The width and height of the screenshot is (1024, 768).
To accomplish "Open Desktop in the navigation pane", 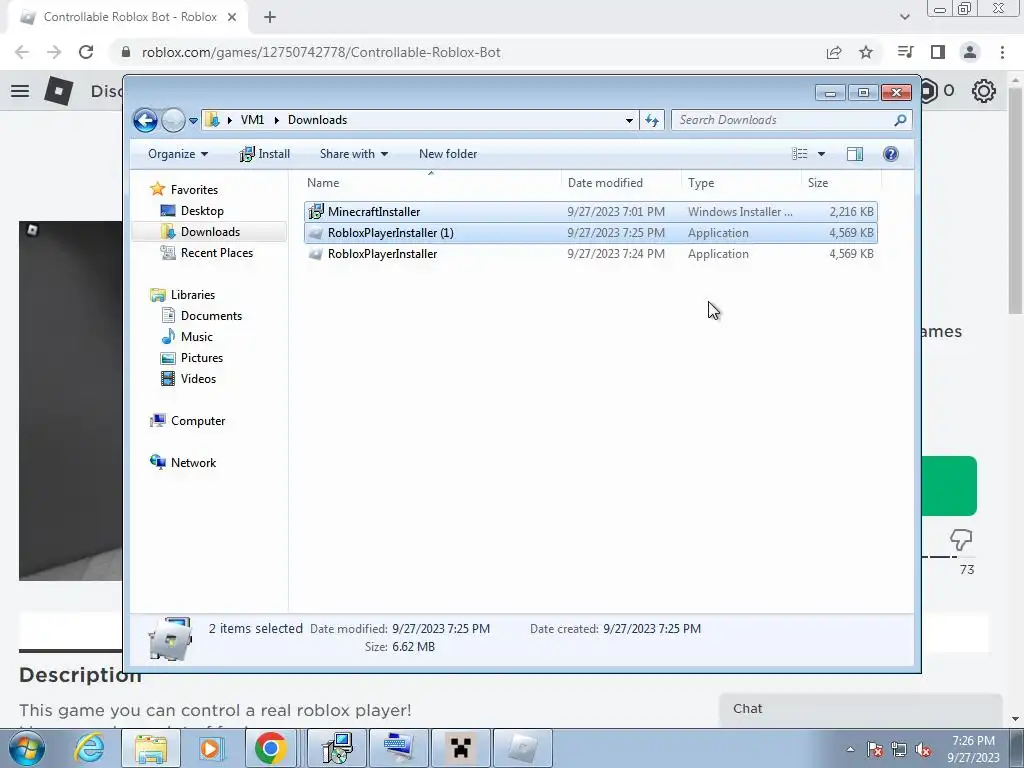I will click(202, 211).
